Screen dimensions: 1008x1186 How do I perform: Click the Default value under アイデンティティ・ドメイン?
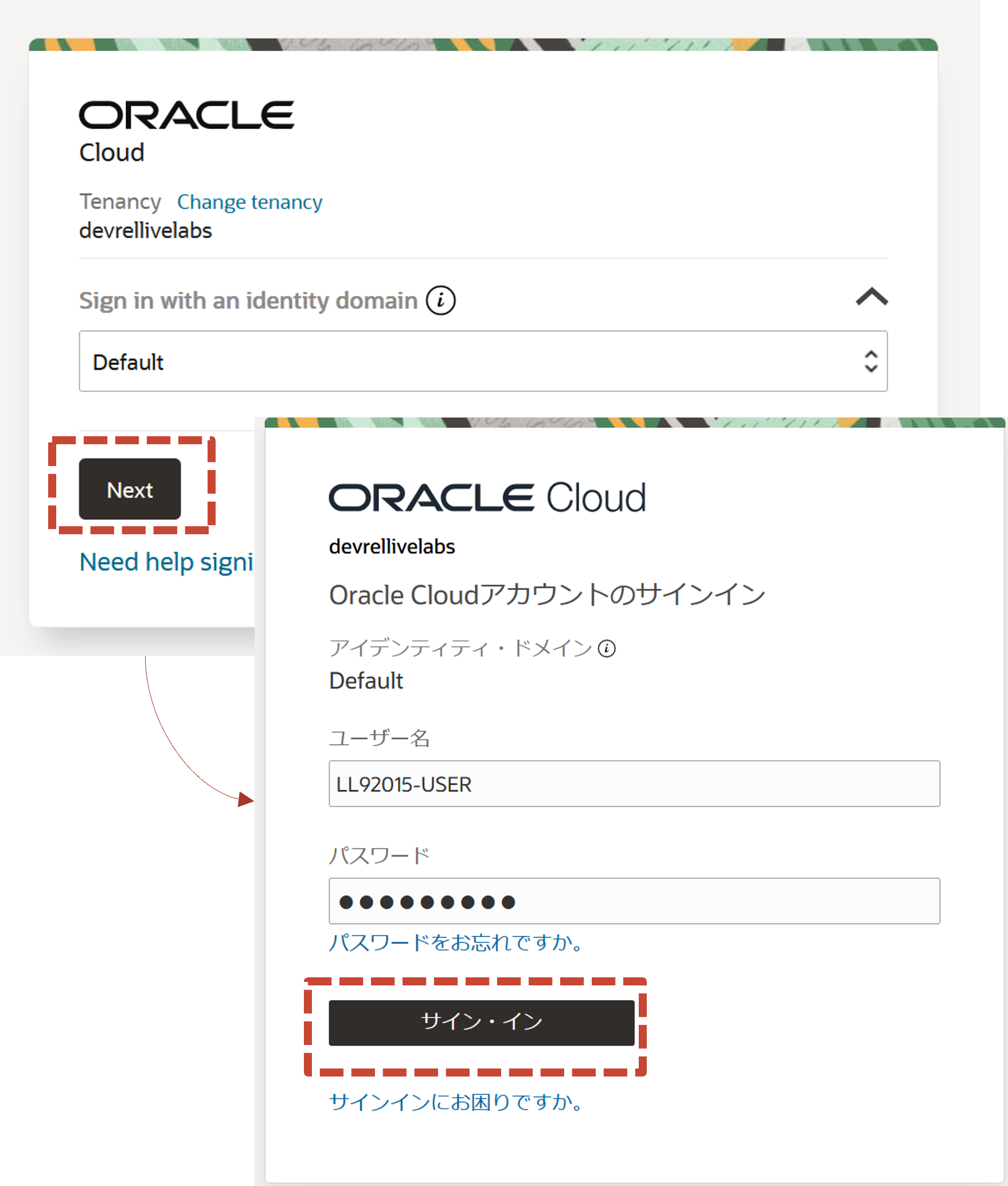click(x=366, y=680)
